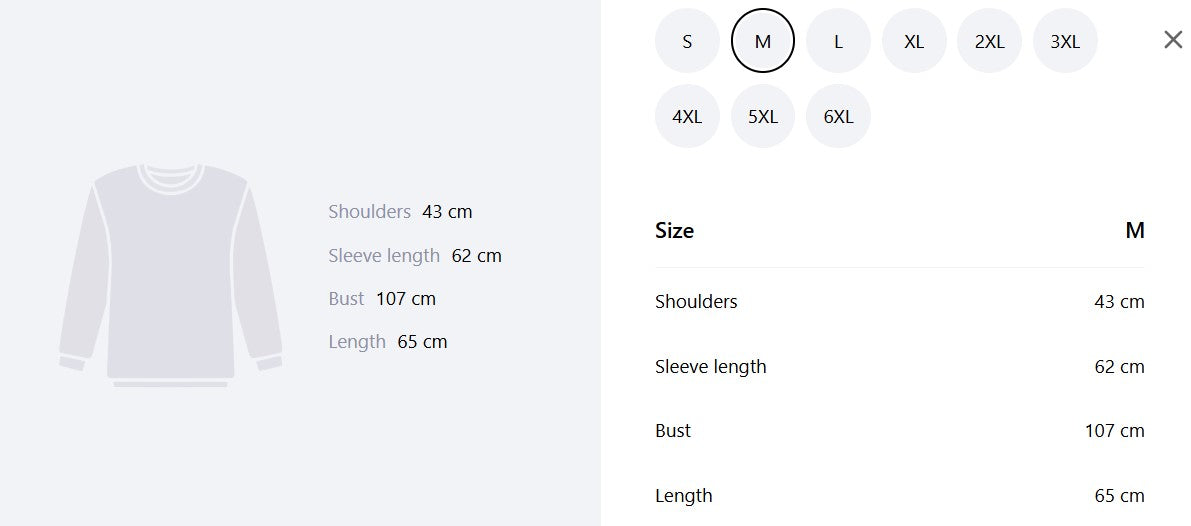Click the Length row in table
This screenshot has height=526, width=1191.
(899, 496)
